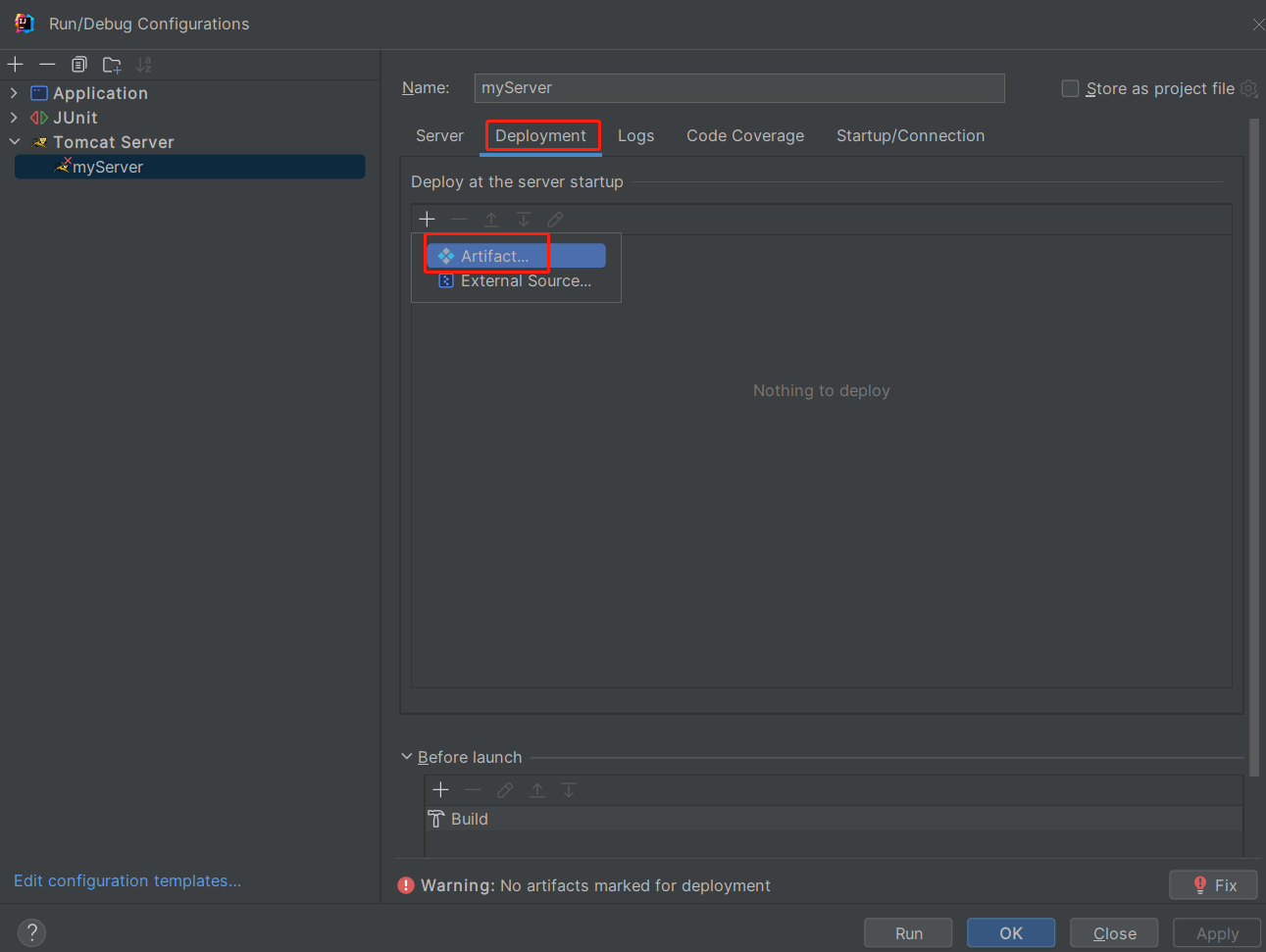Select the Deployment tab
The height and width of the screenshot is (952, 1266).
coord(540,135)
